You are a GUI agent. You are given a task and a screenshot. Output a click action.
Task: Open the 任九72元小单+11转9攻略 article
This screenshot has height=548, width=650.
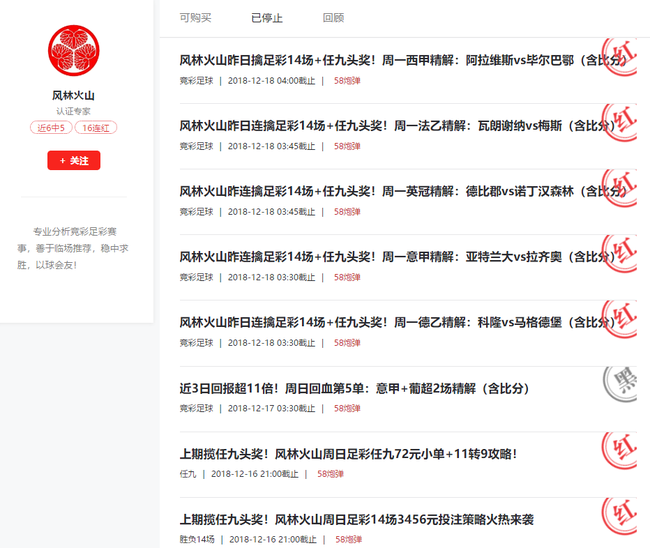click(x=349, y=454)
